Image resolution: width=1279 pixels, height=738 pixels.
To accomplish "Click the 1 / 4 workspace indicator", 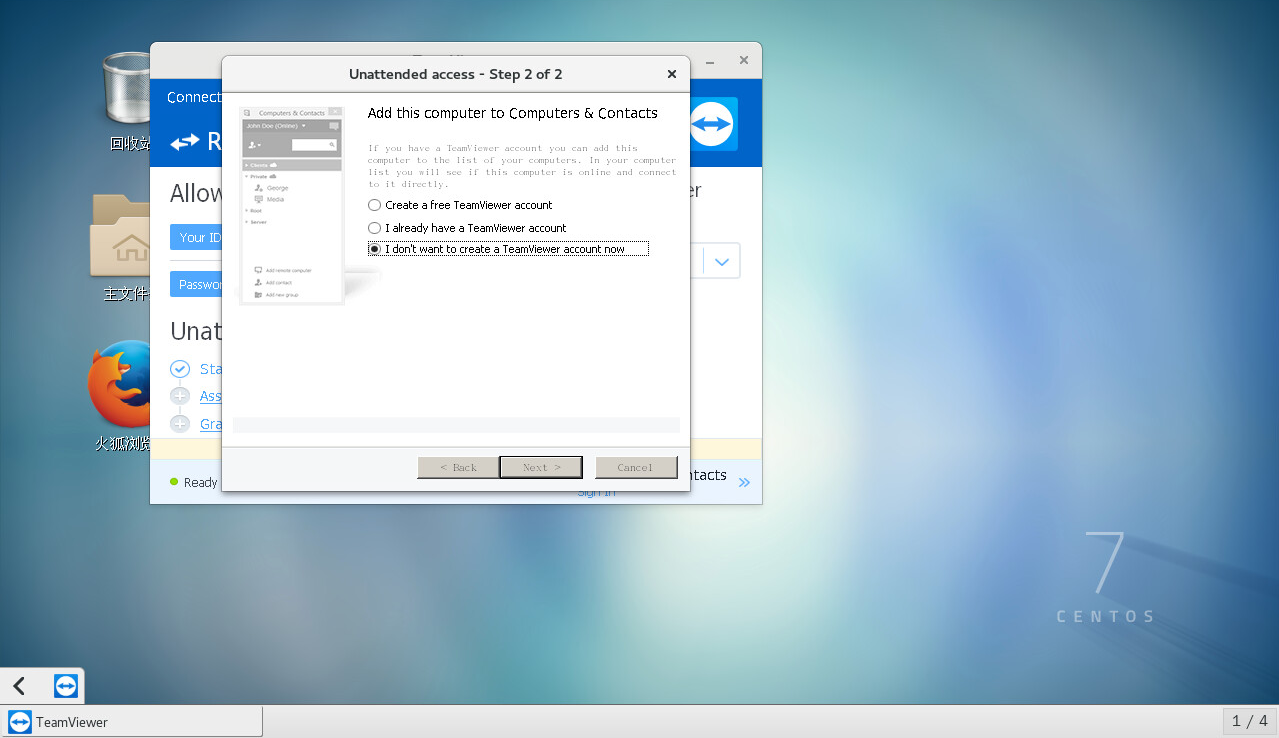I will (1249, 721).
